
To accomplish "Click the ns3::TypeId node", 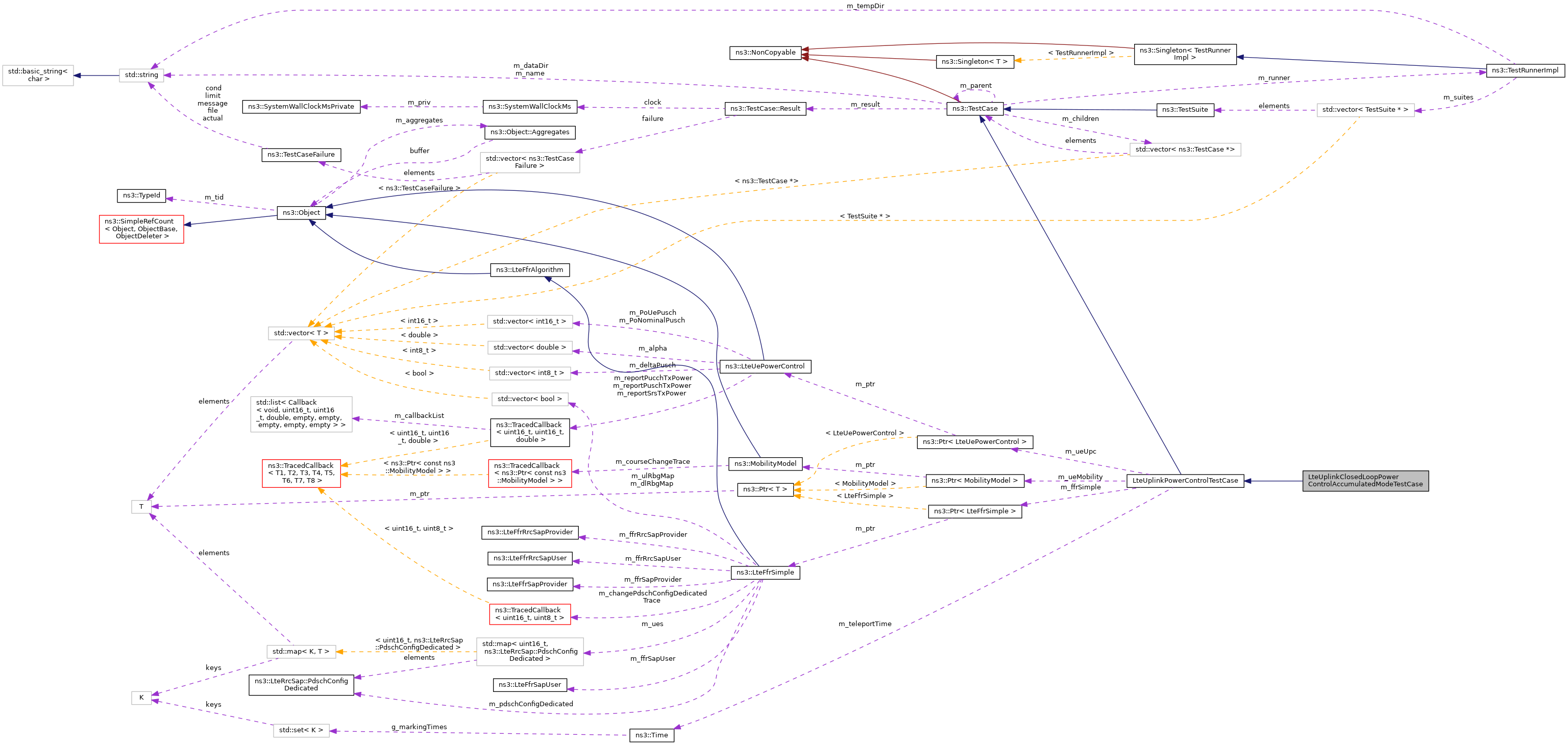I will [141, 195].
